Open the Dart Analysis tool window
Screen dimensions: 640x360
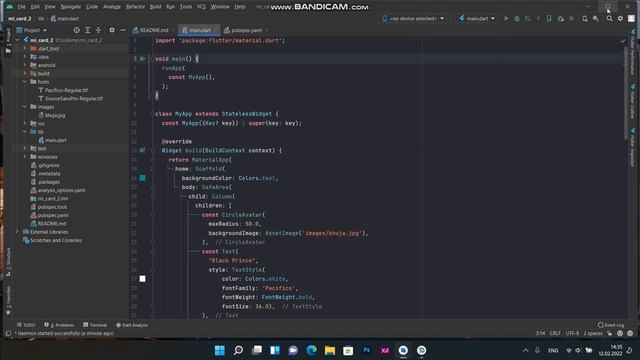[131, 325]
